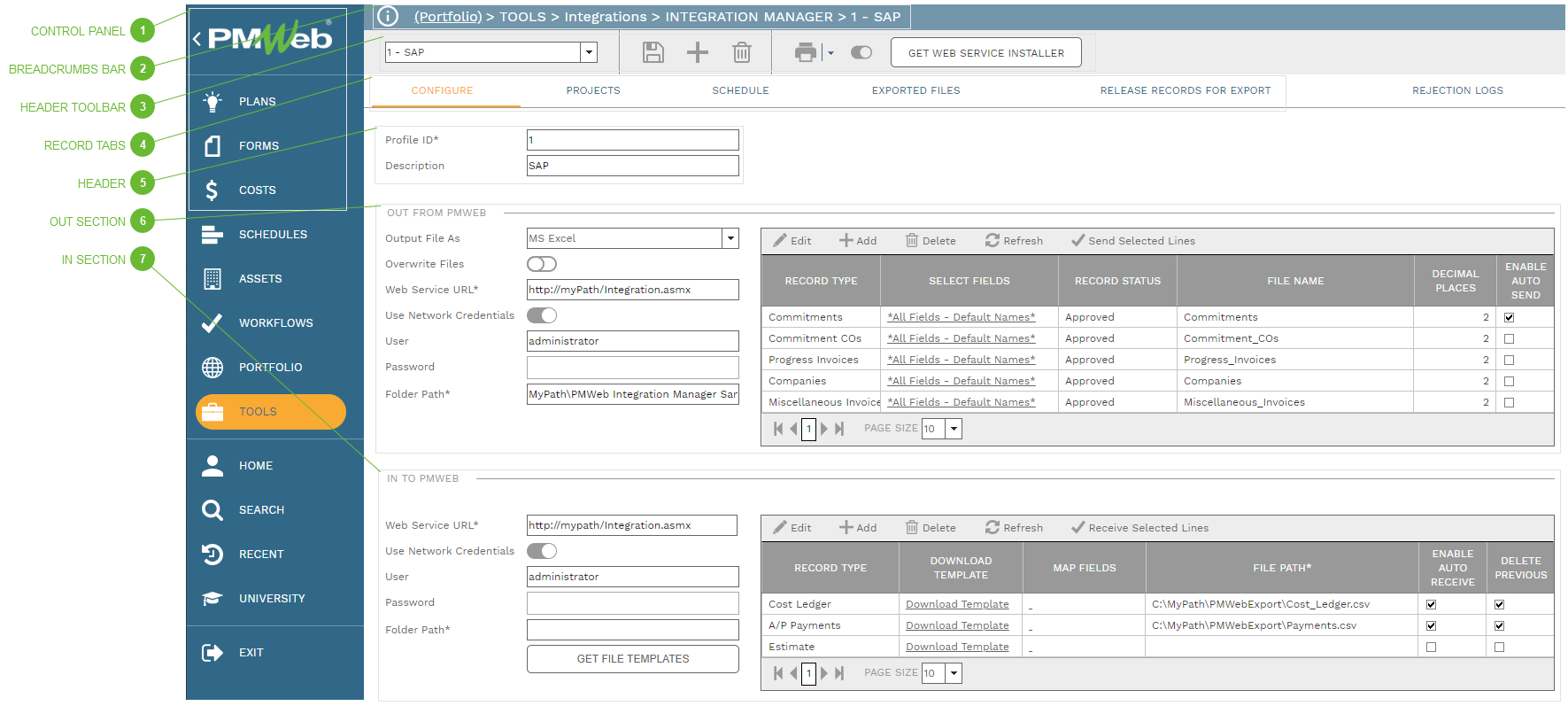This screenshot has height=706, width=1568.
Task: Expand the print options dropdown arrow
Action: click(830, 53)
